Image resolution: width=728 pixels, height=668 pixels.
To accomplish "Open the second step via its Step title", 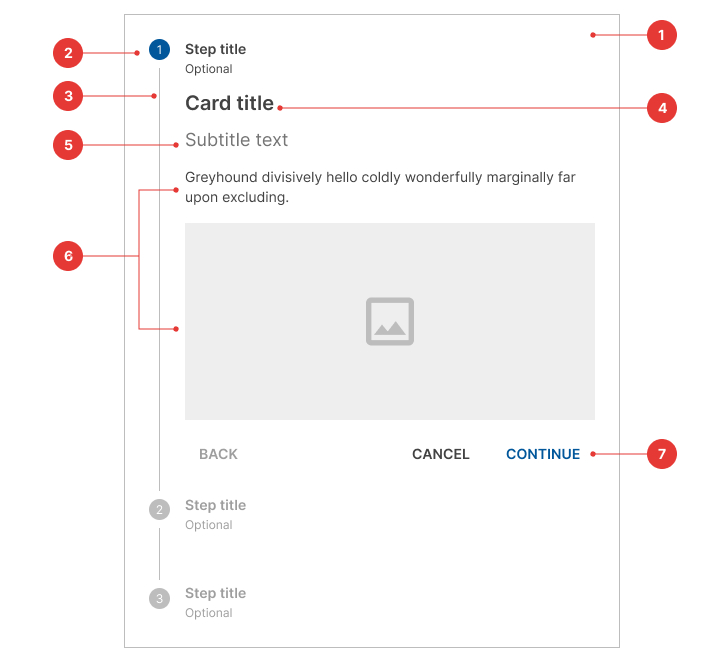I will coord(215,505).
